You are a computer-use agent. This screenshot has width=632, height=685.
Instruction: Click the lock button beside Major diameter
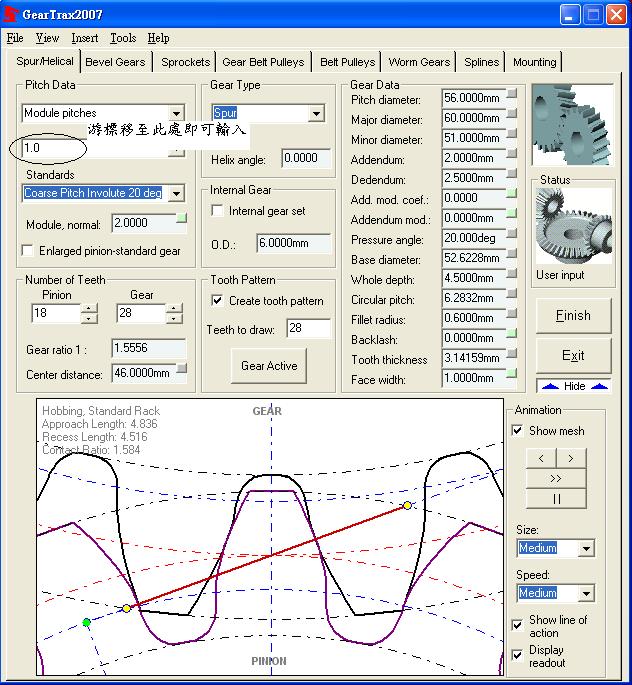511,114
